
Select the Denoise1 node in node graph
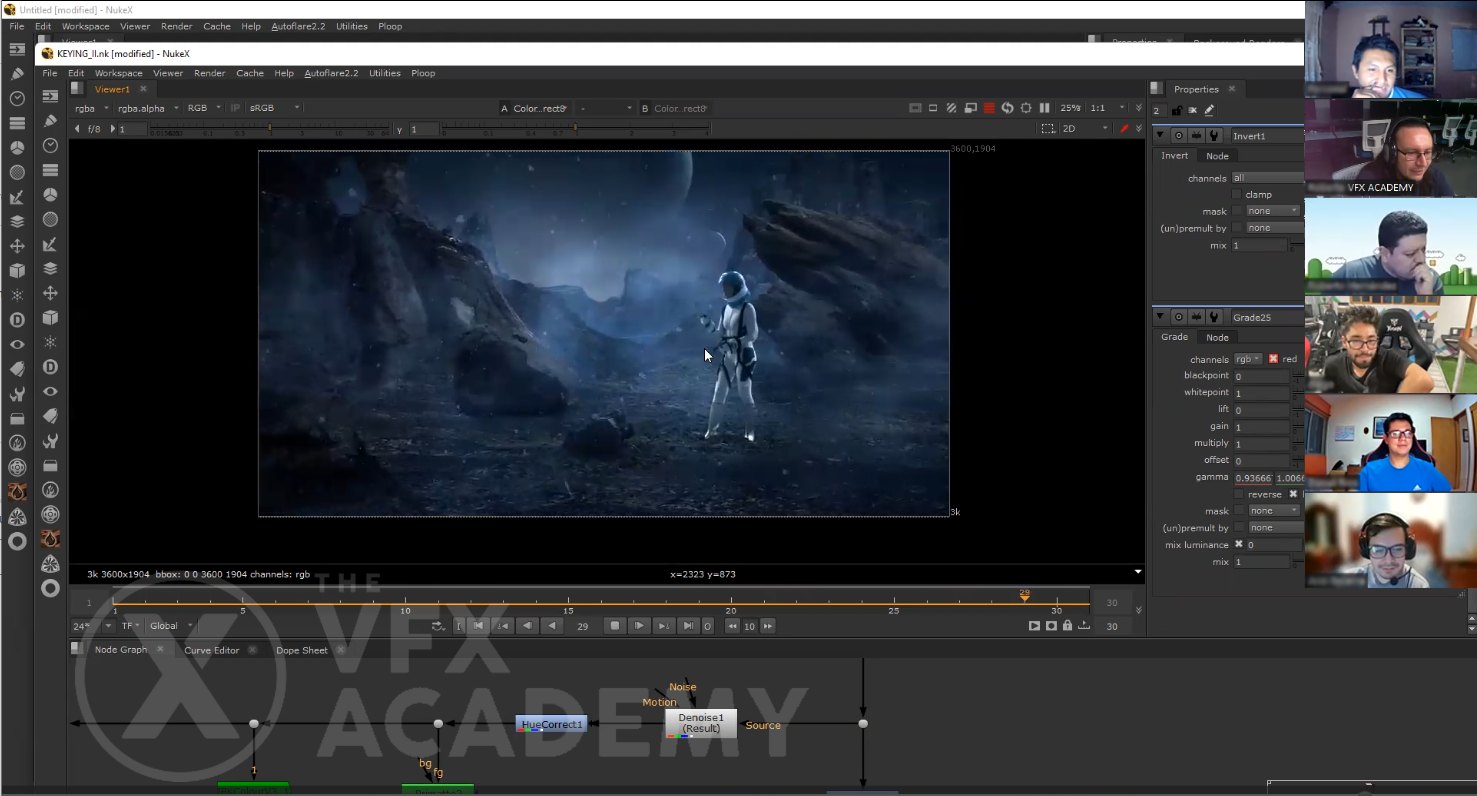point(701,724)
